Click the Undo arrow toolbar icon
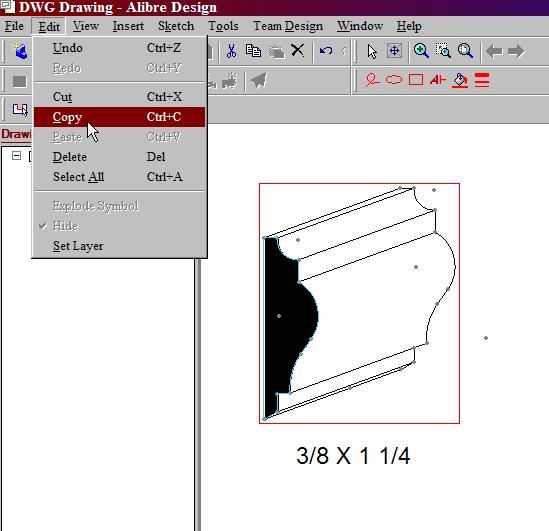549x531 pixels. click(x=326, y=51)
